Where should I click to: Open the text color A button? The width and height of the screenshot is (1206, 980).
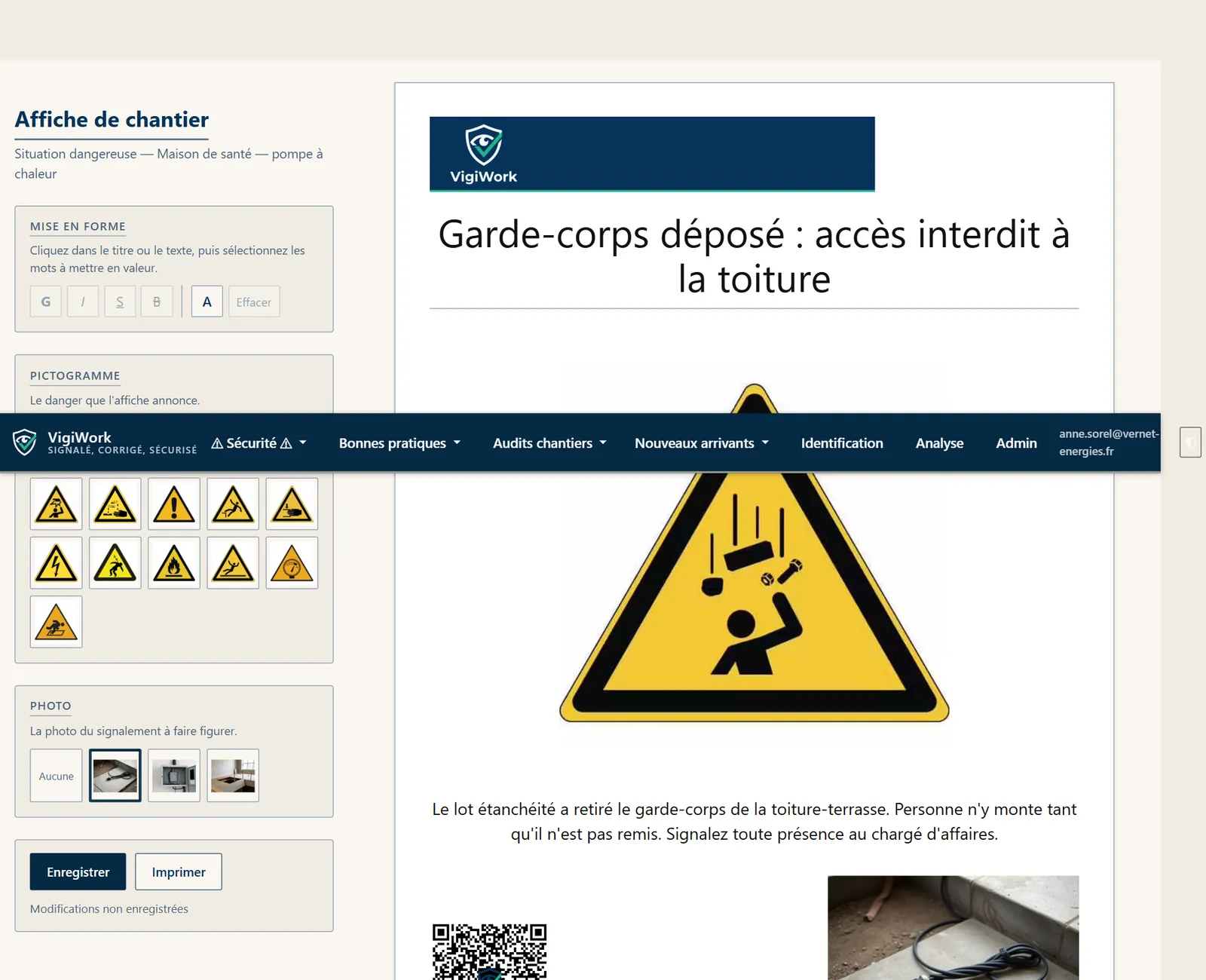tap(207, 302)
